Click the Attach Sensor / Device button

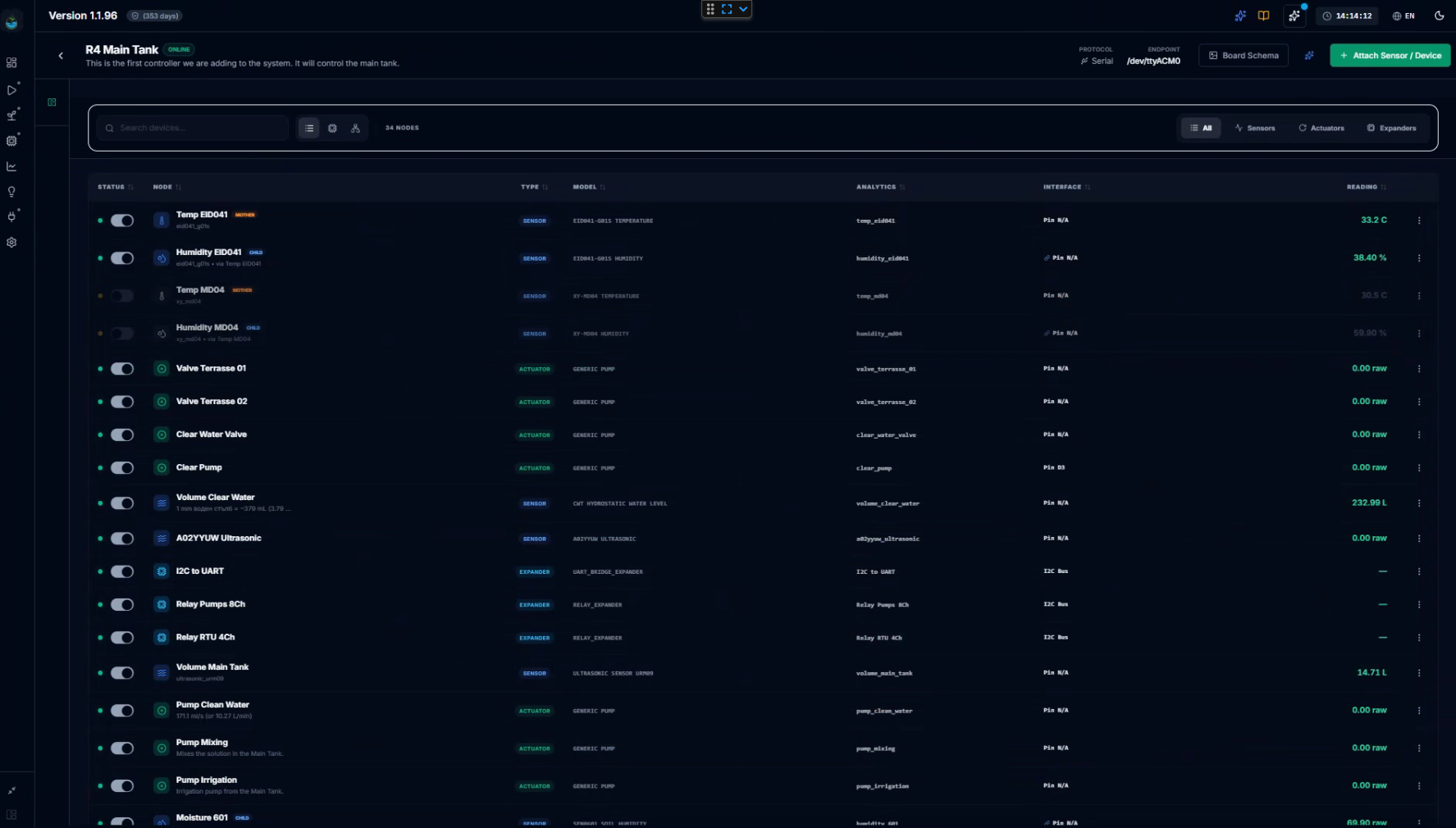pyautogui.click(x=1390, y=56)
